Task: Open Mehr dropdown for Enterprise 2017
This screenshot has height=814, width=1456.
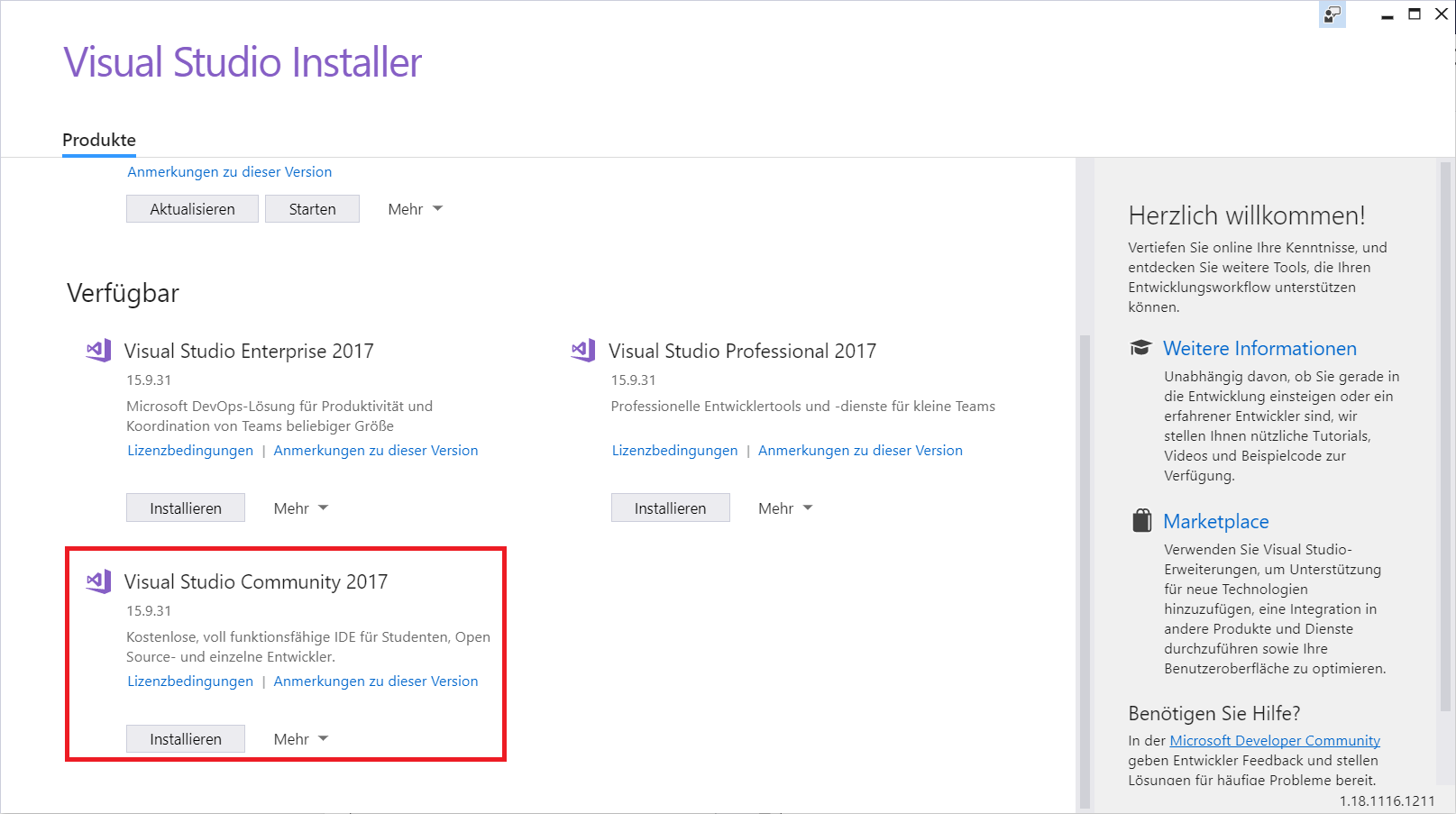Action: click(x=300, y=508)
